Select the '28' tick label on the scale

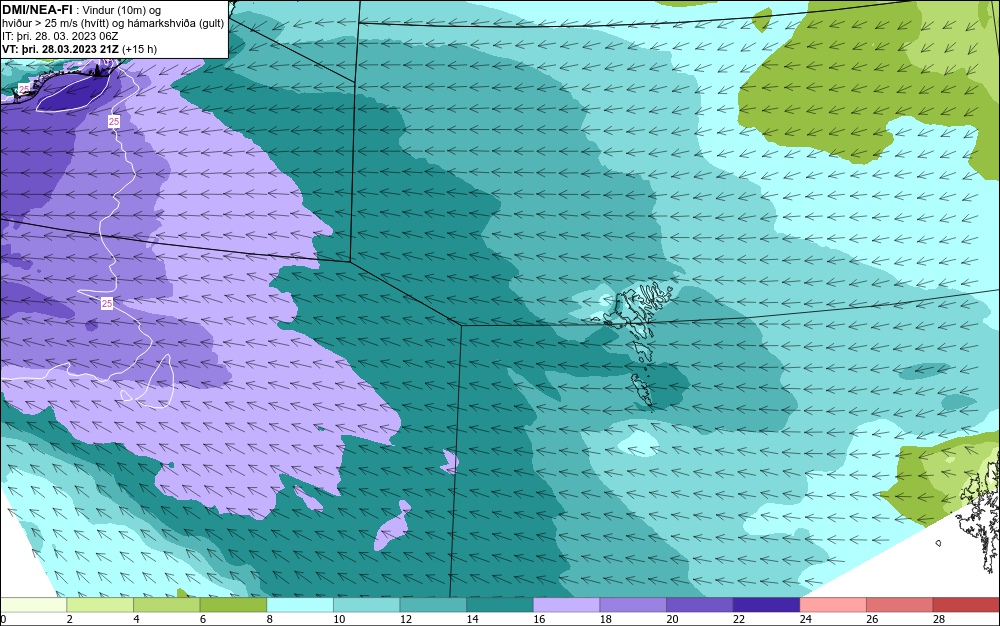939,619
